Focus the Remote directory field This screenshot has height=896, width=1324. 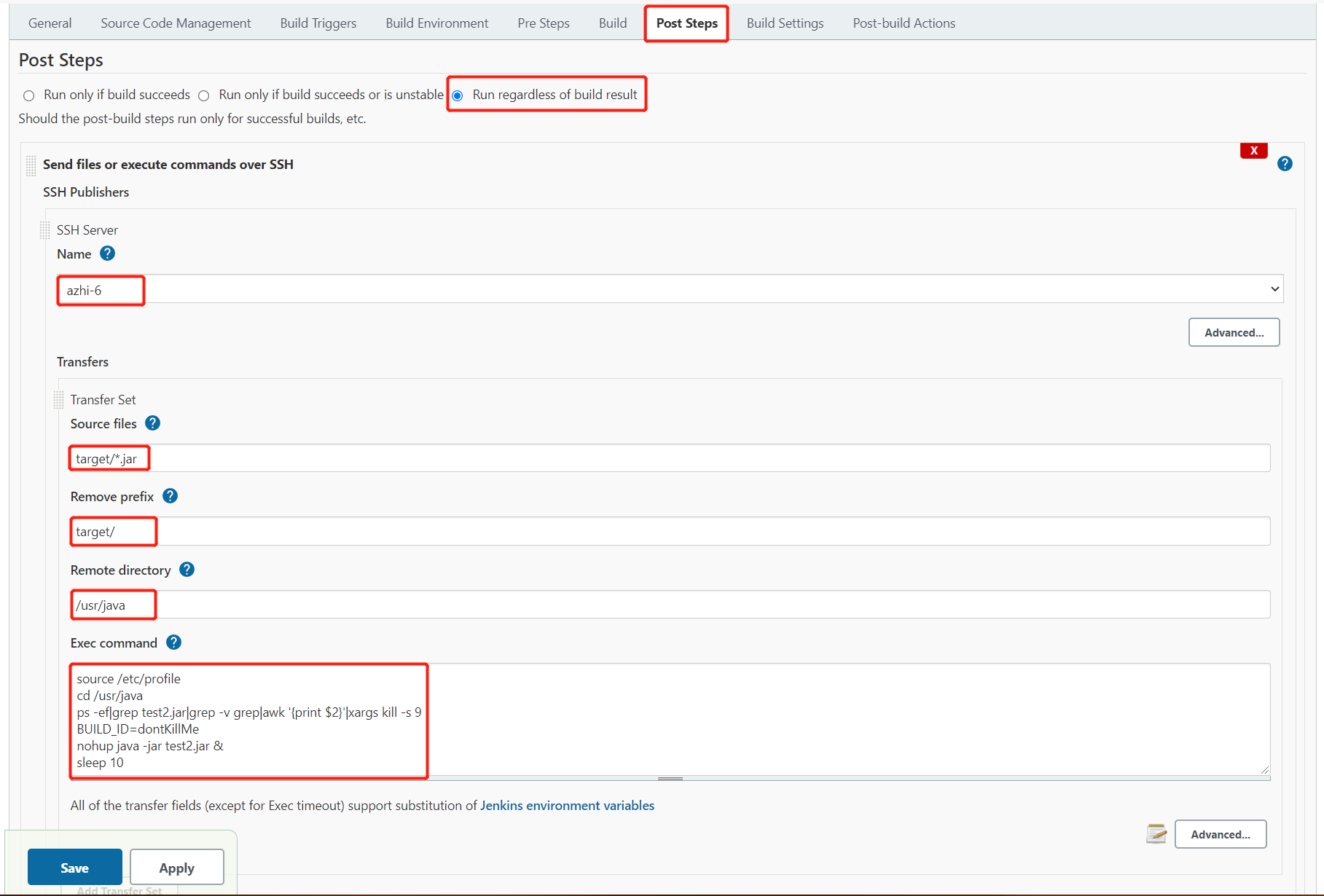(x=670, y=605)
